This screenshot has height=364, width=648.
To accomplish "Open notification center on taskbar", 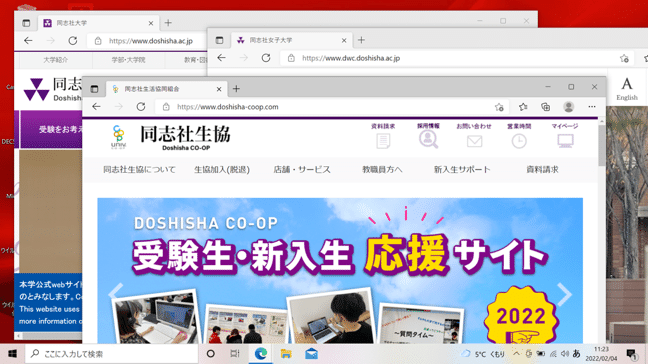I will [631, 354].
